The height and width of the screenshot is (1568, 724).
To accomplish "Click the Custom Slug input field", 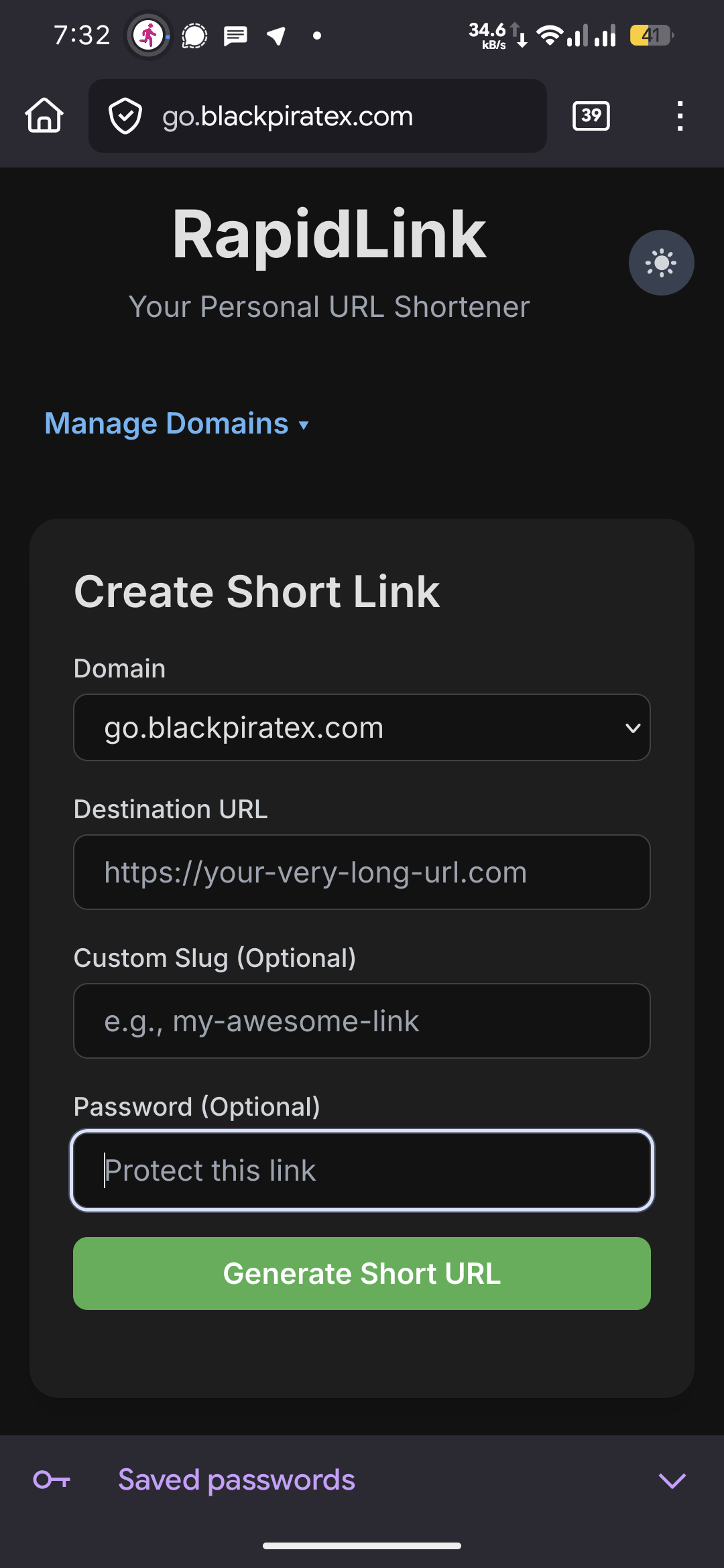I will 362,1021.
